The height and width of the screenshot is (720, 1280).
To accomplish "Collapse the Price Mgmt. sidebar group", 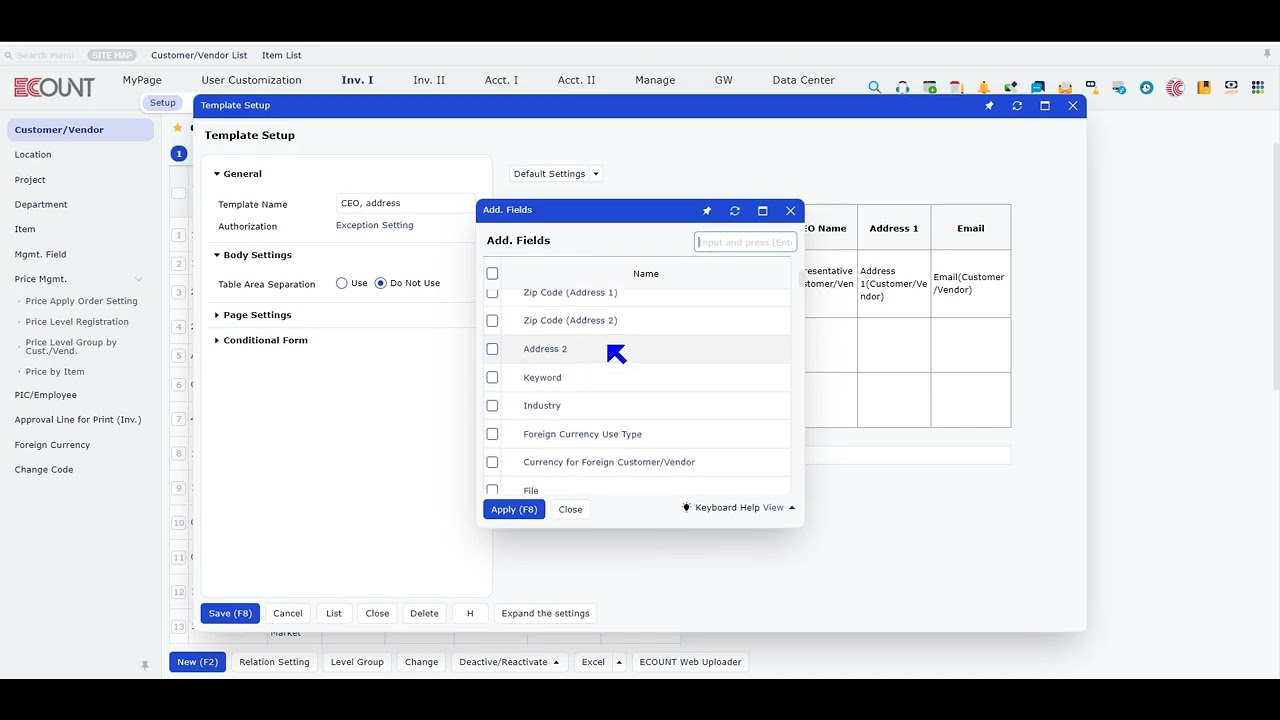I will coord(138,279).
